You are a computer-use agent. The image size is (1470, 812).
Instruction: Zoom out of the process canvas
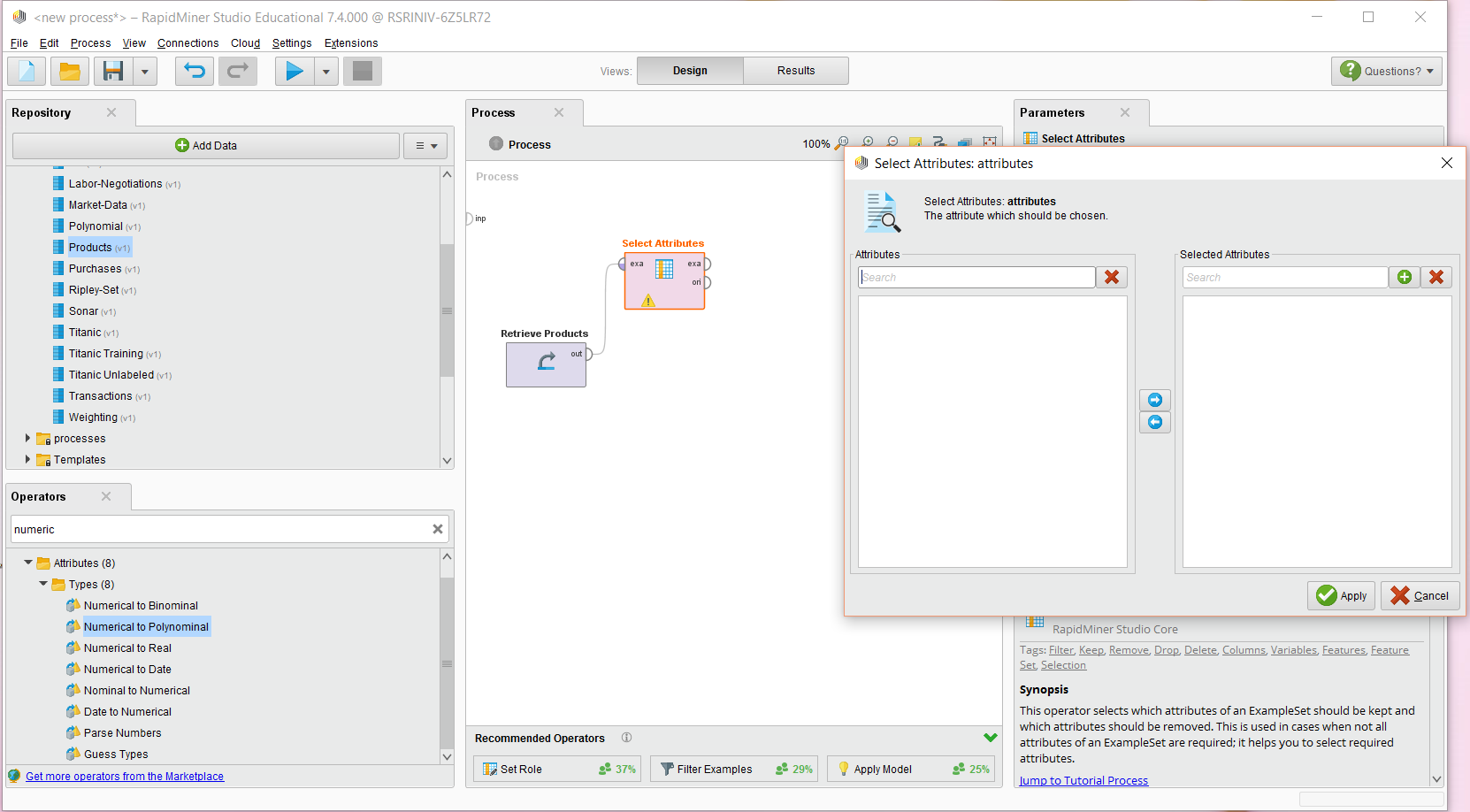(x=892, y=142)
